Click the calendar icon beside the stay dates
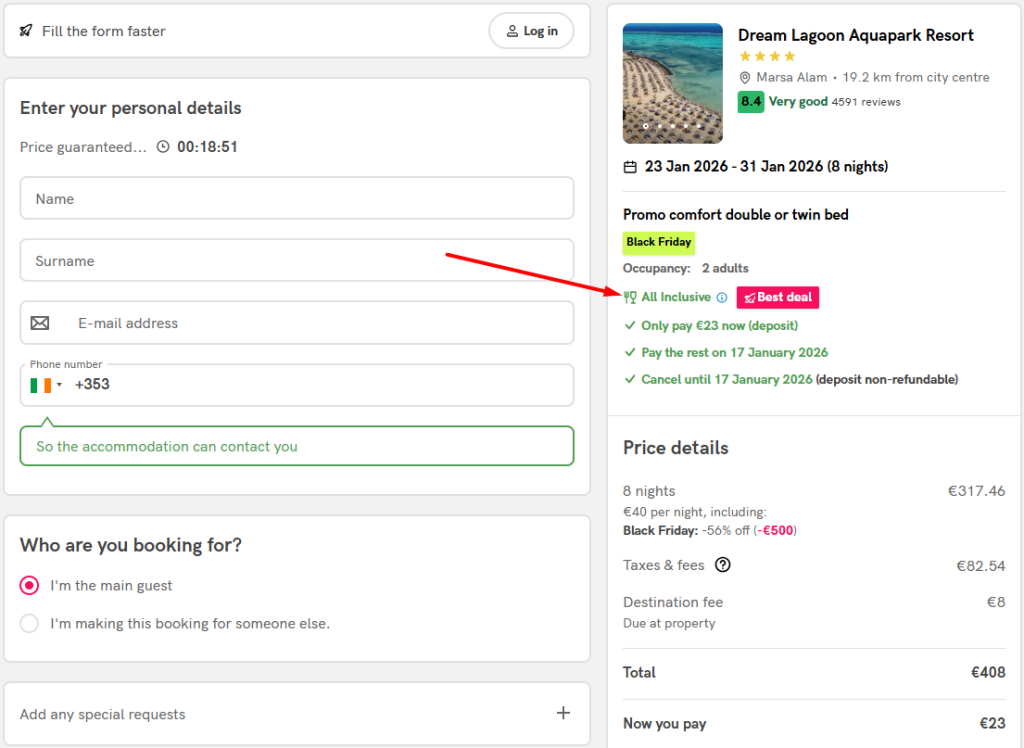The width and height of the screenshot is (1024, 748). tap(630, 167)
